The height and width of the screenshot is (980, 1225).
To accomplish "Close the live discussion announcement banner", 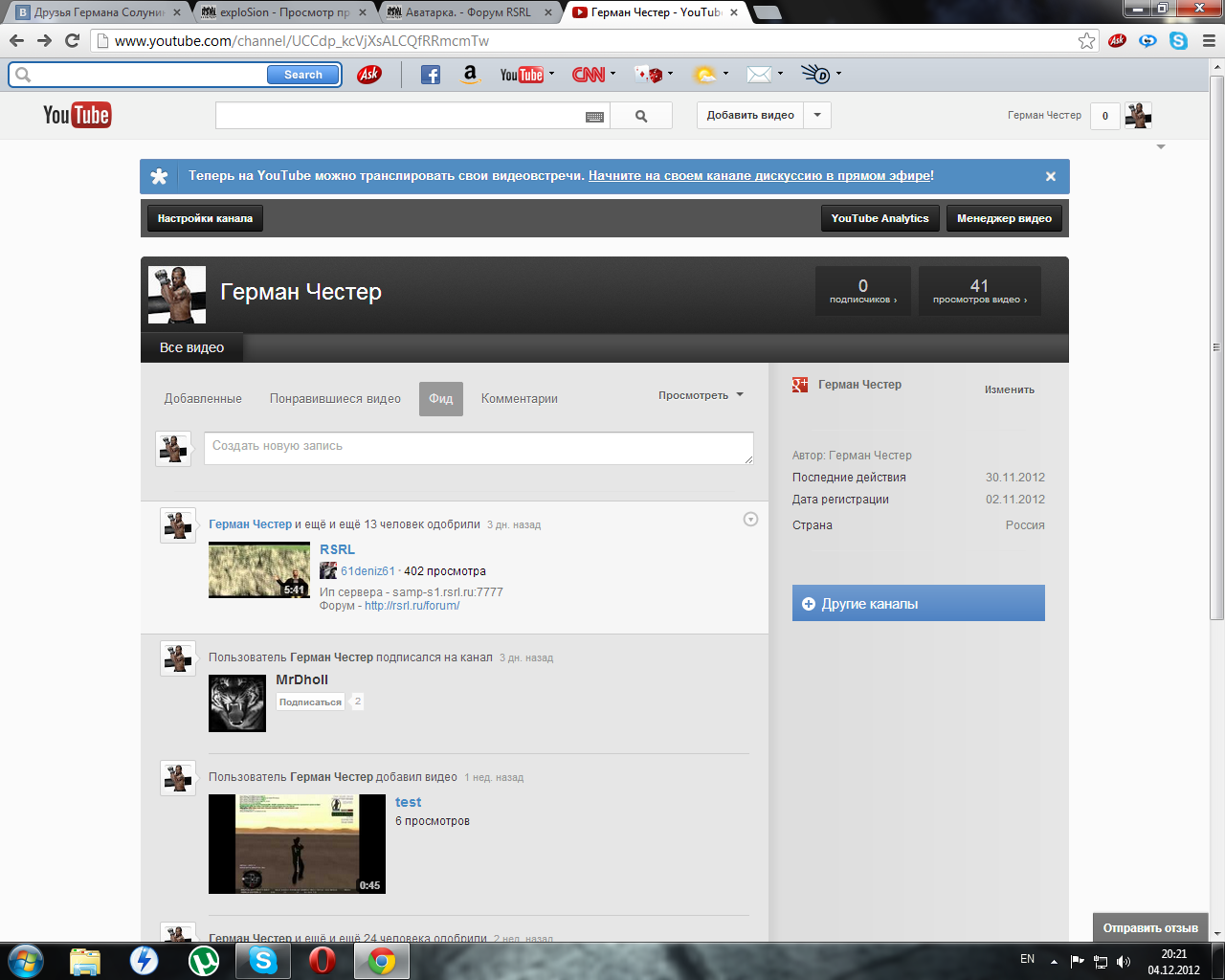I will 1051,176.
